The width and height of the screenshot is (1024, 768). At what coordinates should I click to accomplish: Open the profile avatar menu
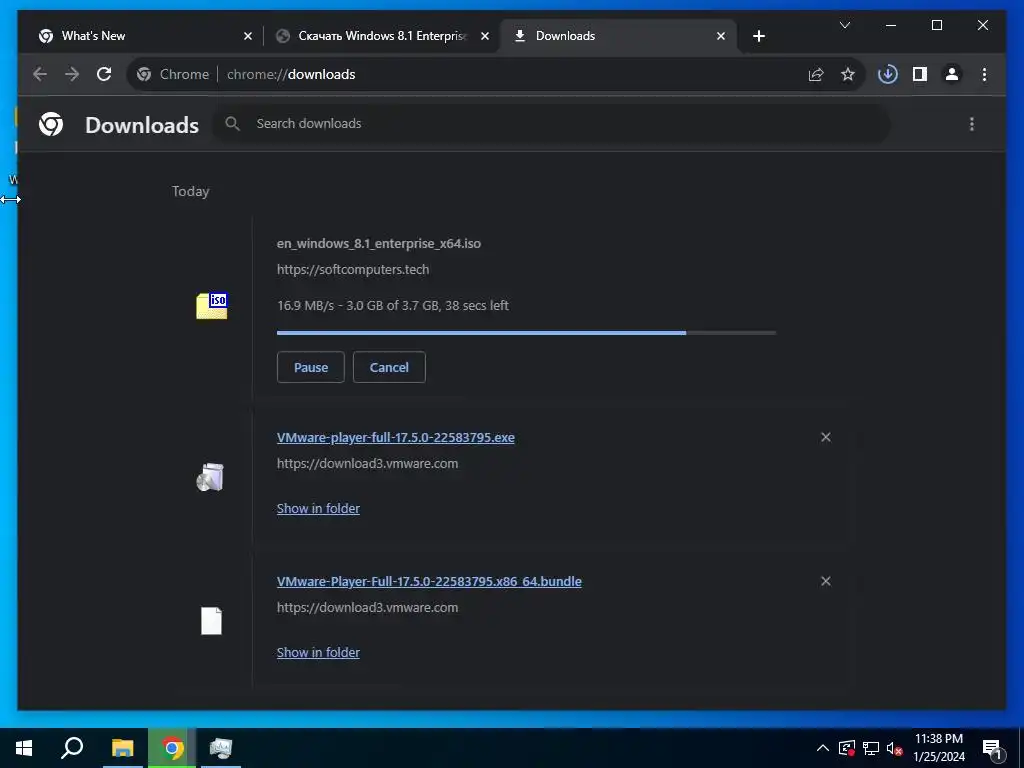tap(952, 74)
